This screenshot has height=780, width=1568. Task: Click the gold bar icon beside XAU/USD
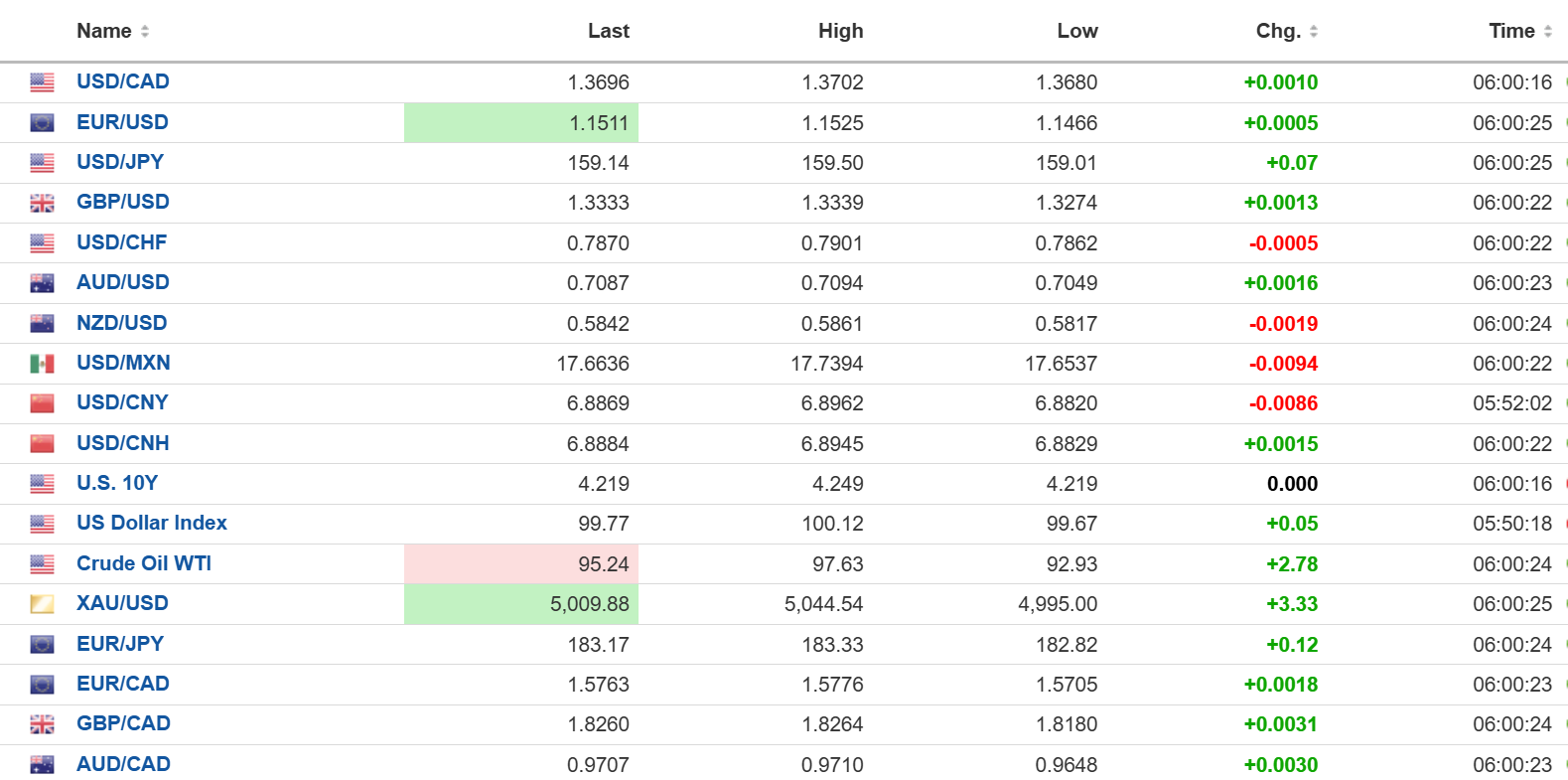[42, 604]
